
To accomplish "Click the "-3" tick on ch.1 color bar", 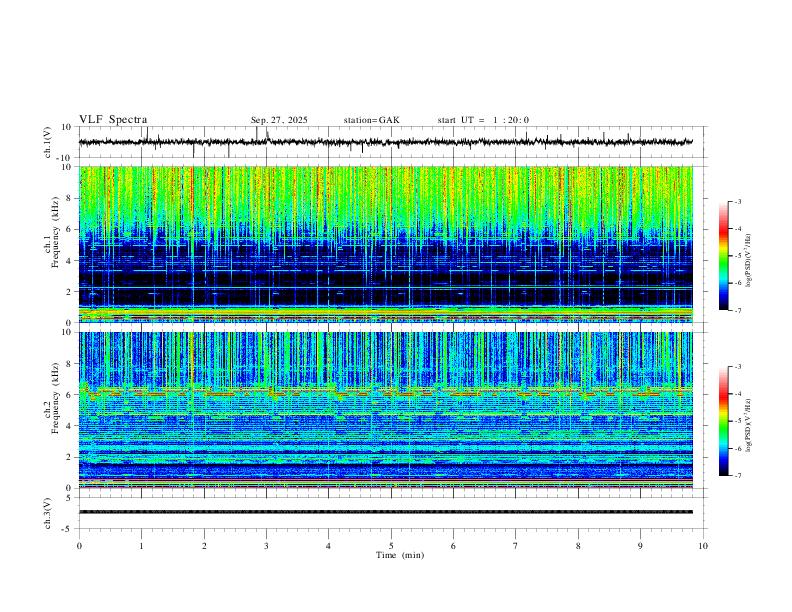I will coord(738,201).
